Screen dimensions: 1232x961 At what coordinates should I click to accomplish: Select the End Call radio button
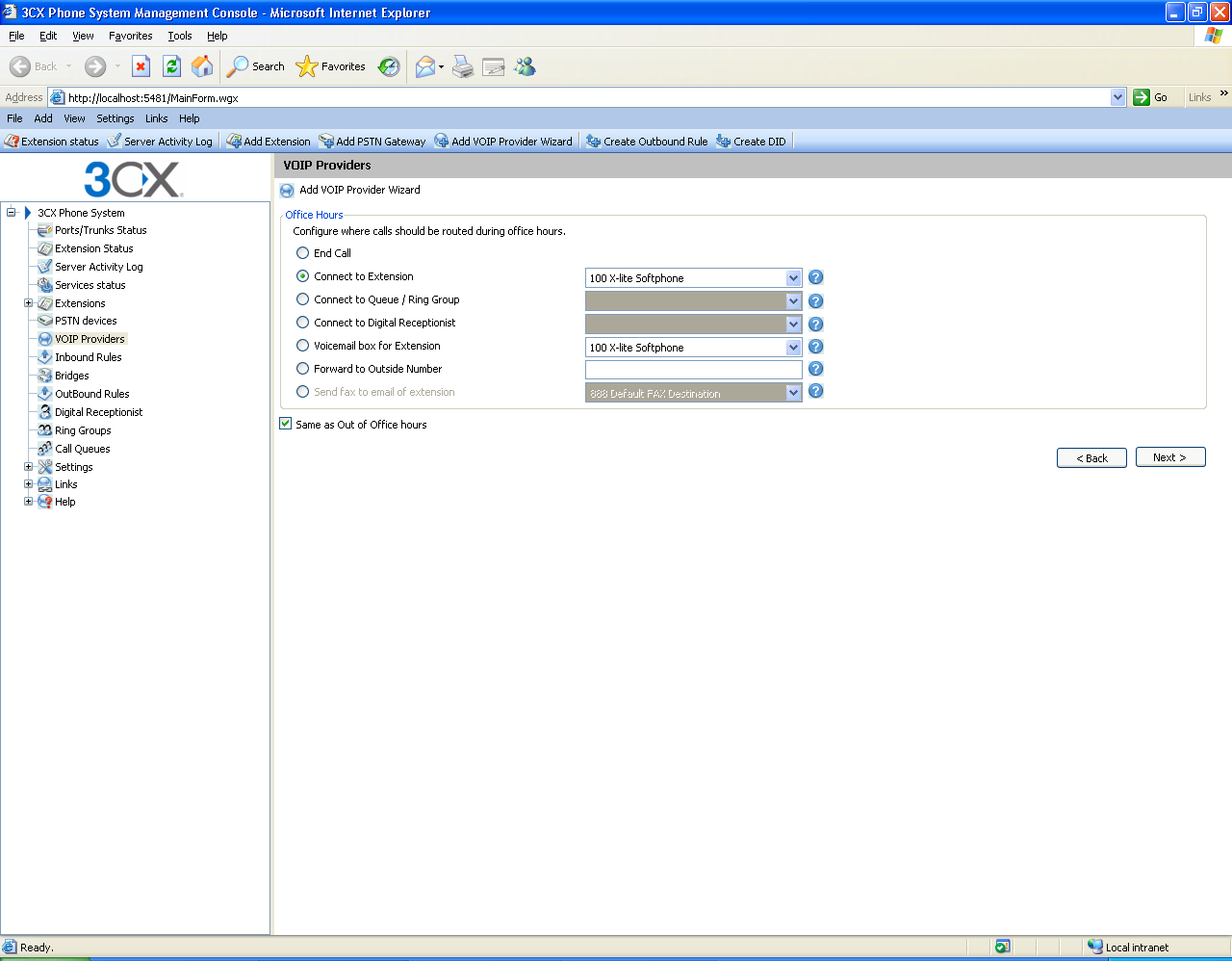point(303,253)
